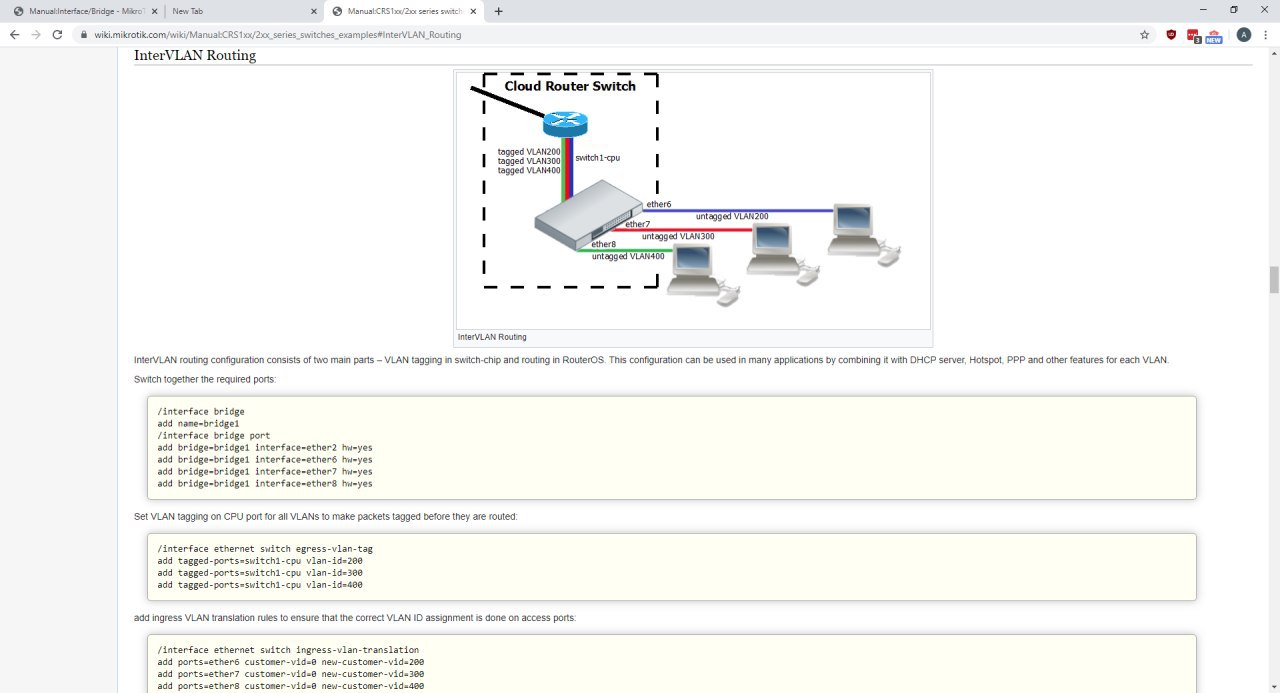The height and width of the screenshot is (693, 1280).
Task: Click the 'add ingress VLAN translation rules' sentence
Action: tap(355, 618)
